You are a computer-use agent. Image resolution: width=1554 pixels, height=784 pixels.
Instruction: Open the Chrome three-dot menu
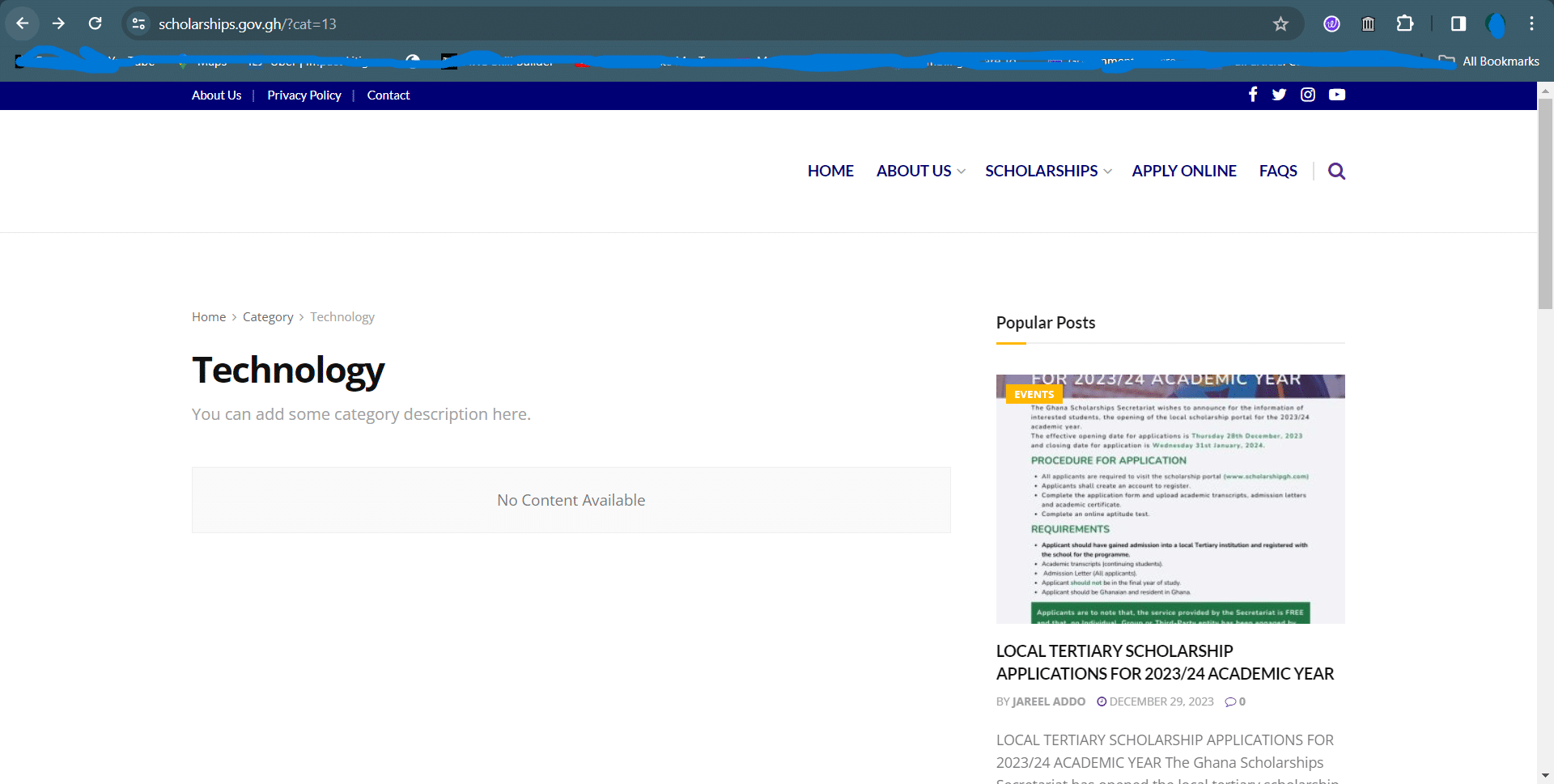coord(1531,23)
